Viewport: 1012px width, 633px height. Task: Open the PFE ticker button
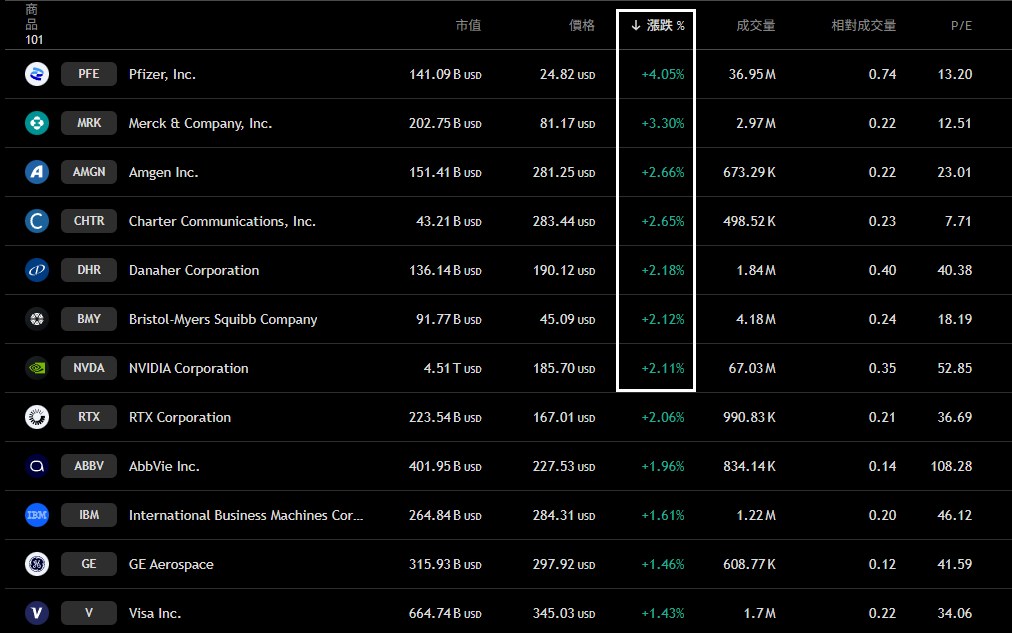pyautogui.click(x=89, y=74)
